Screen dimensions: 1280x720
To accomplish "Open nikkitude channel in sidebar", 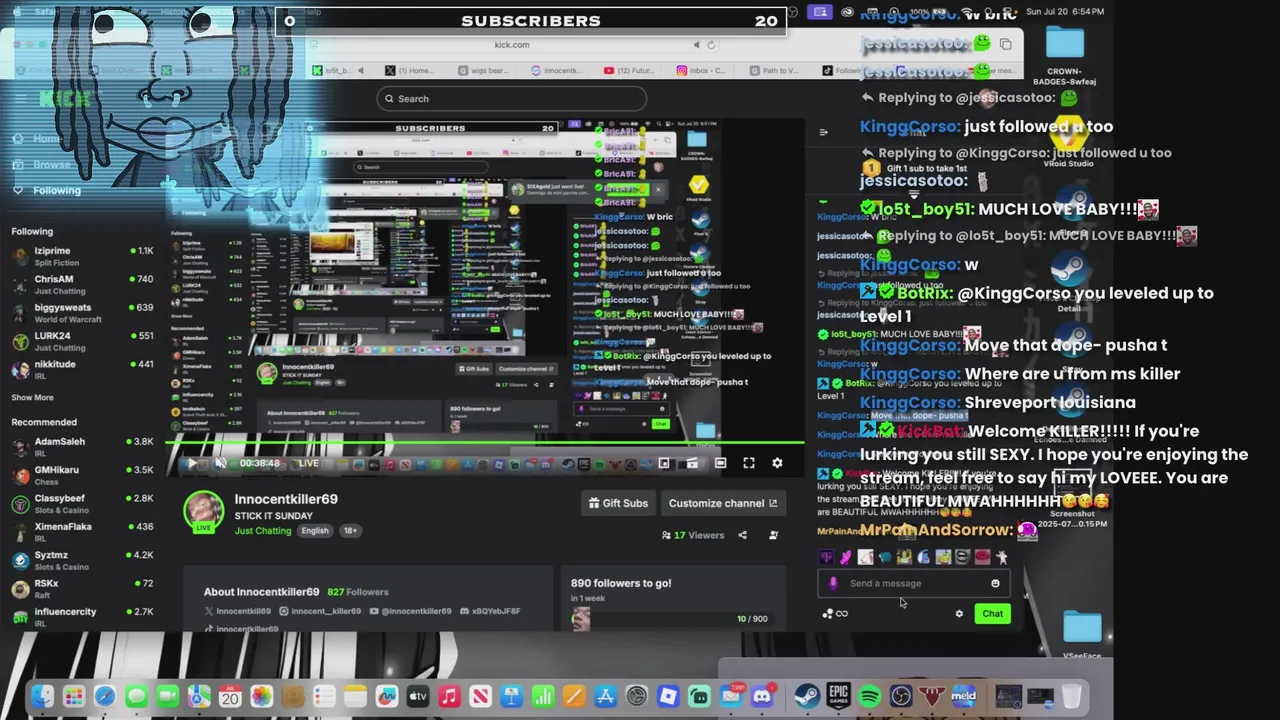I will coord(82,369).
